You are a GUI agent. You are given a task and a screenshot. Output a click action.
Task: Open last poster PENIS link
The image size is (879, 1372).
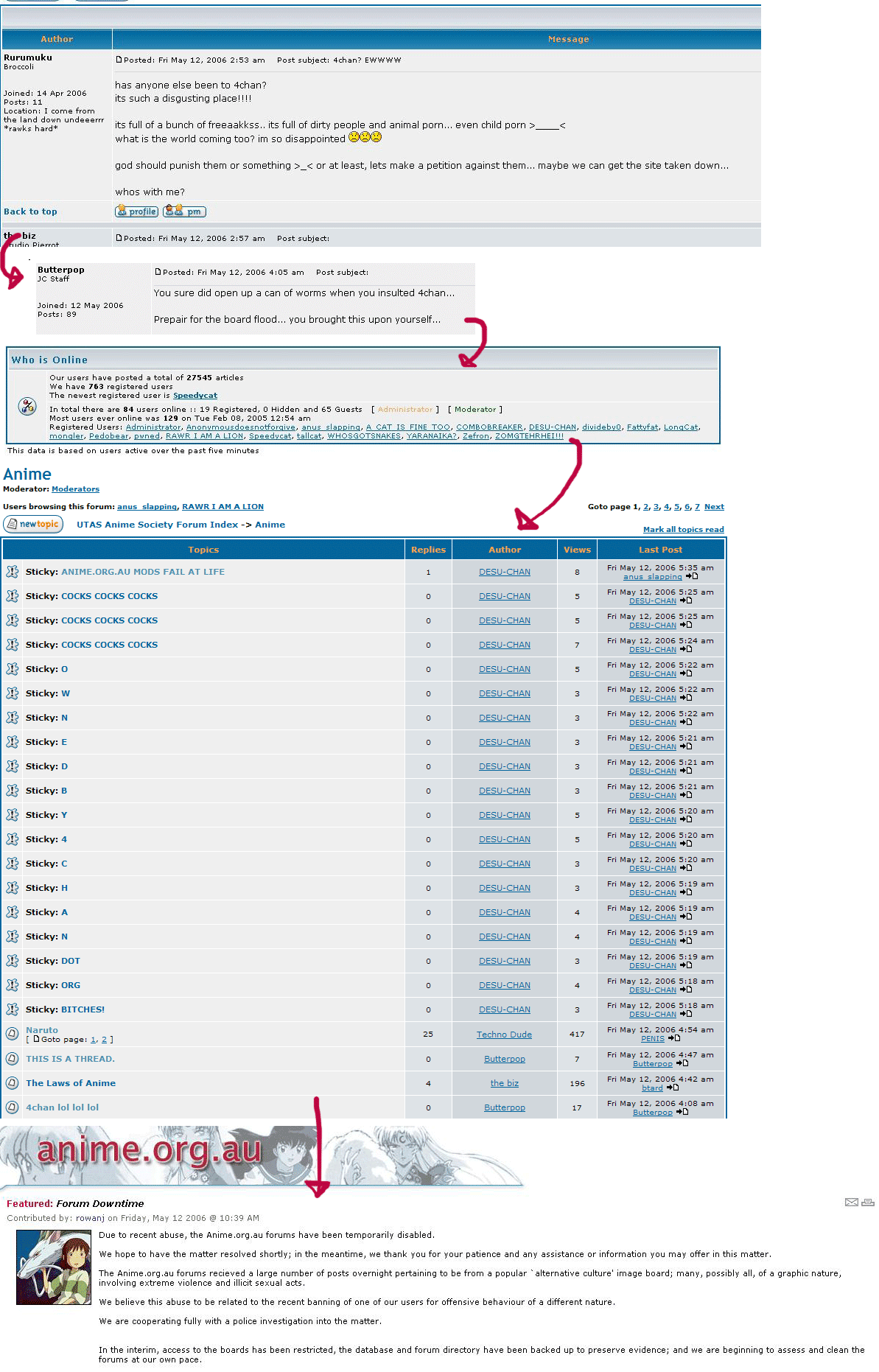tap(653, 1039)
